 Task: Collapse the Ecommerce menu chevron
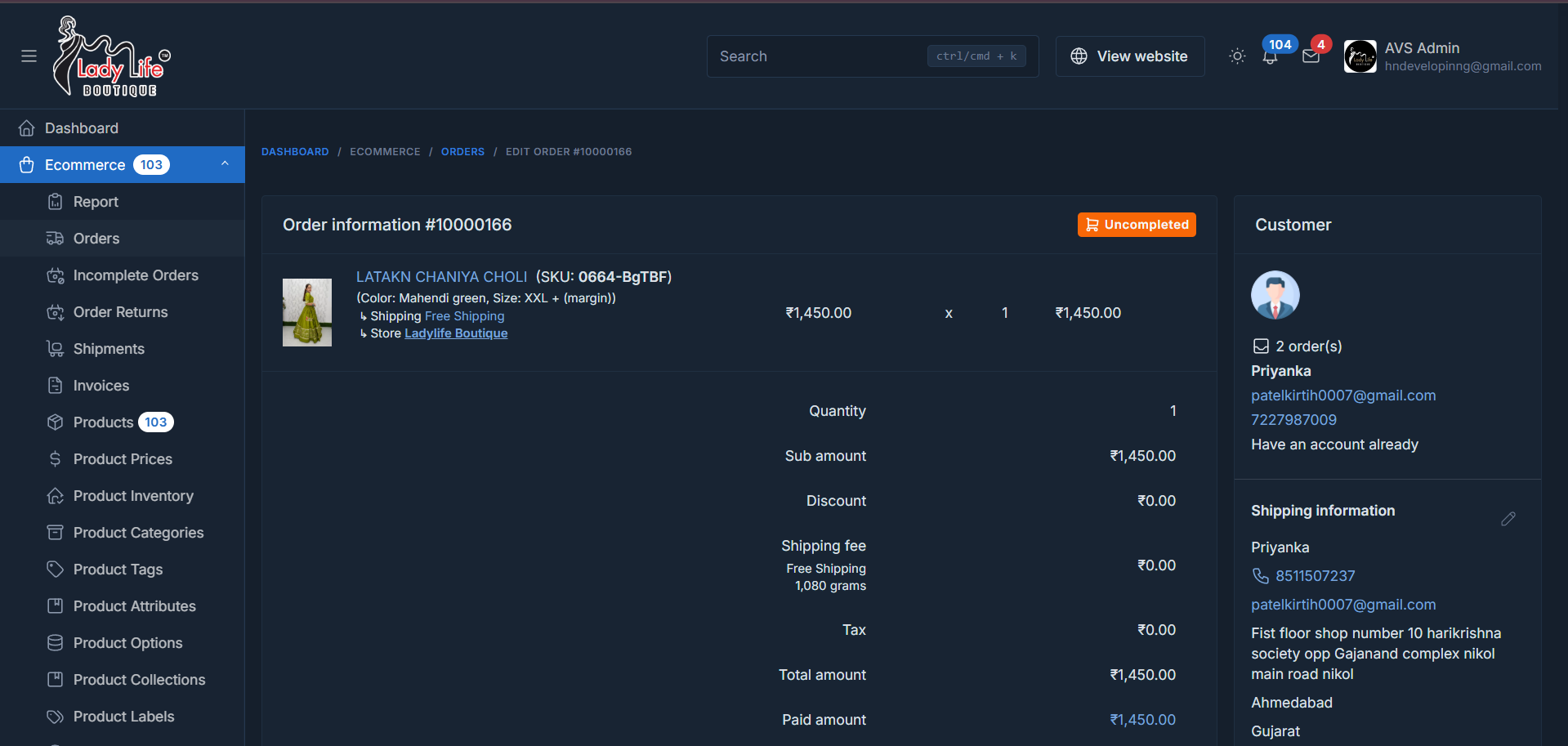[225, 164]
